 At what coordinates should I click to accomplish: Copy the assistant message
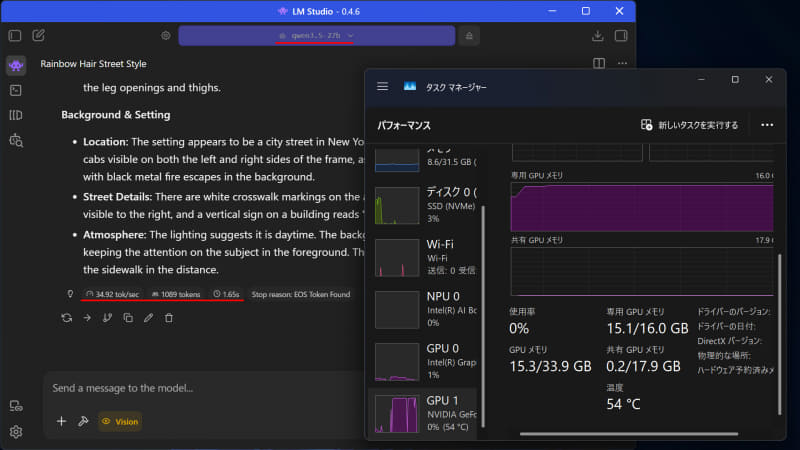128,318
